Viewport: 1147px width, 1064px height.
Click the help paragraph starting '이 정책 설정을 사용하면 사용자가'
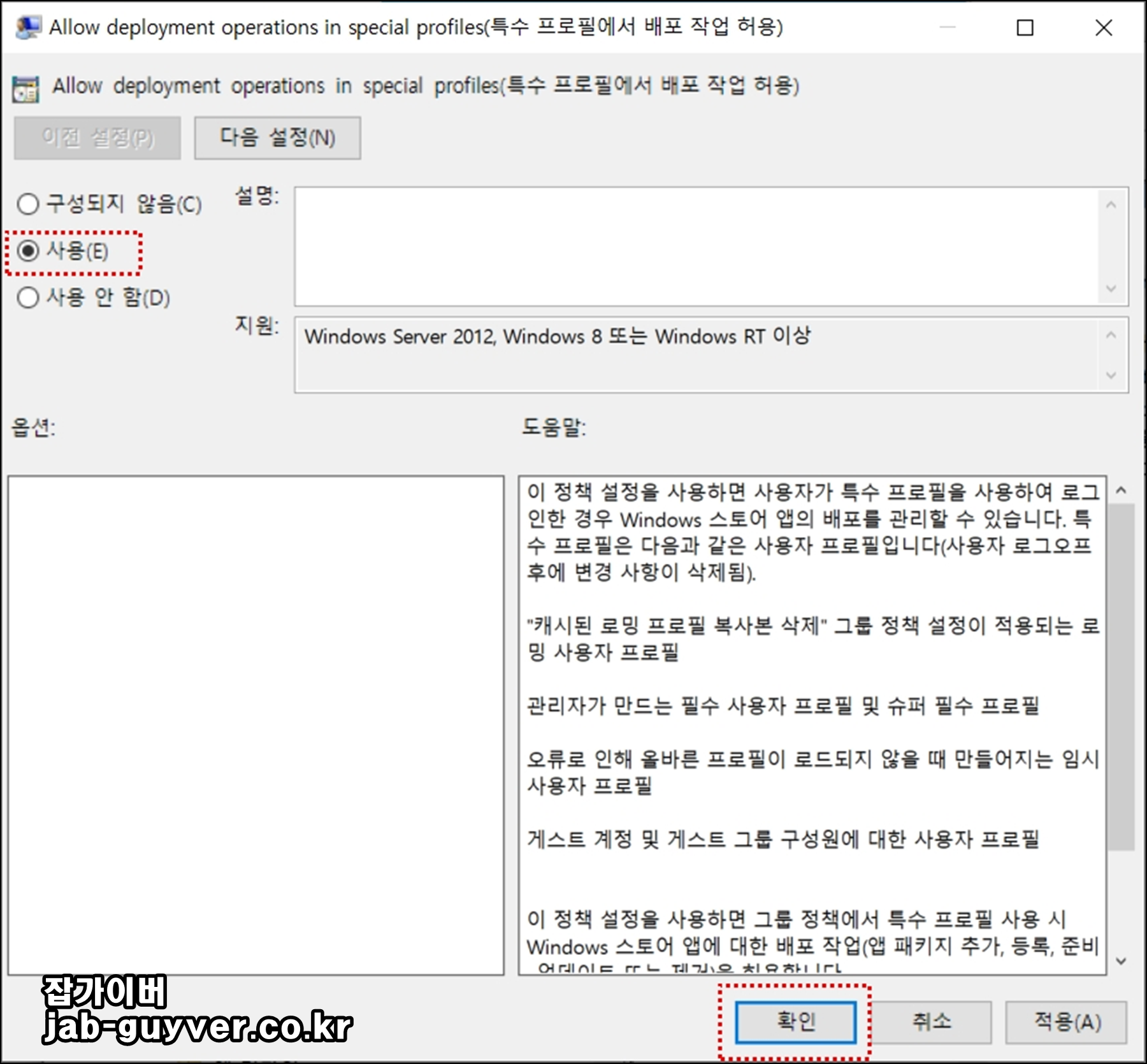pos(813,532)
